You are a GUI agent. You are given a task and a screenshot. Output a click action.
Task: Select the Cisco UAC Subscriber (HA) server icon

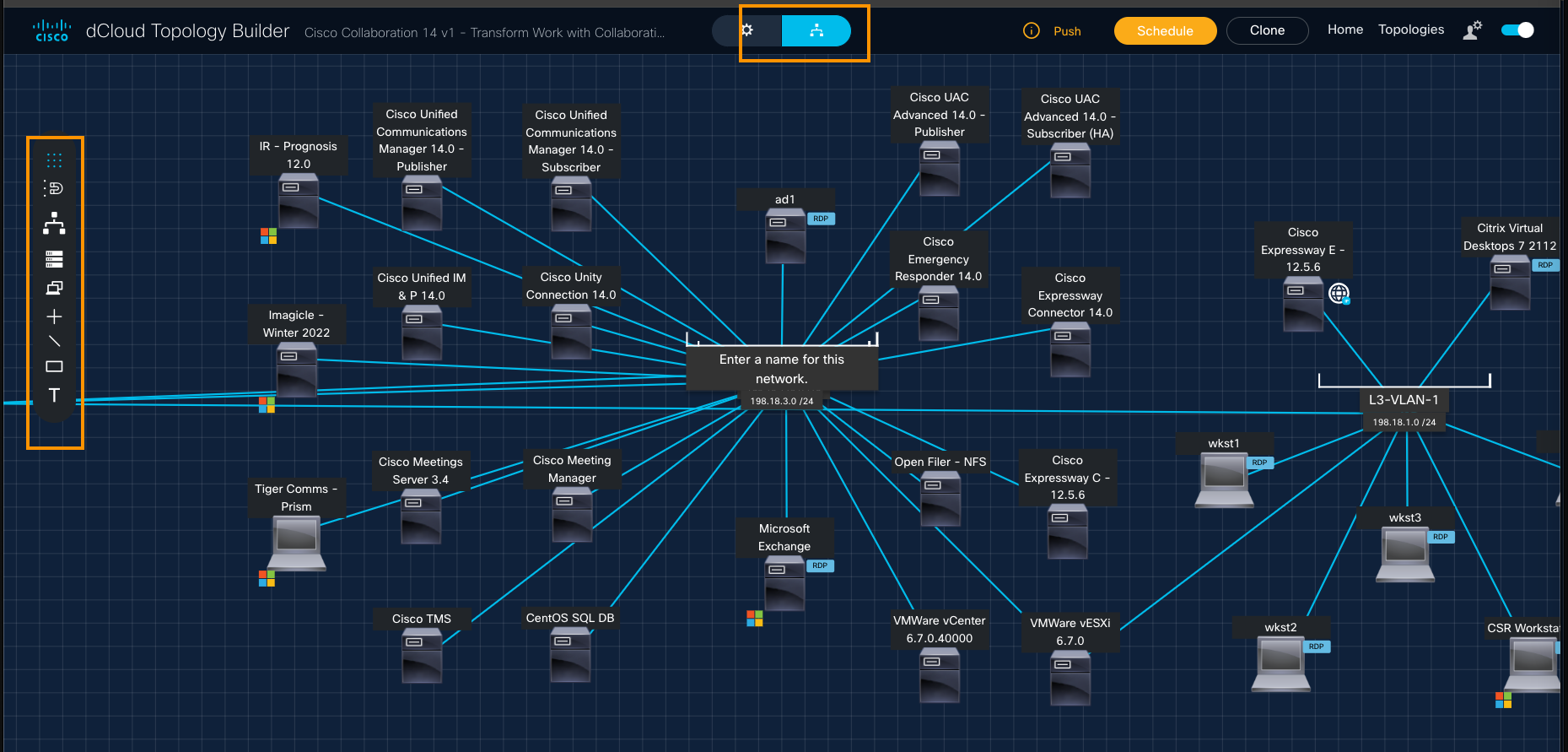click(1070, 170)
